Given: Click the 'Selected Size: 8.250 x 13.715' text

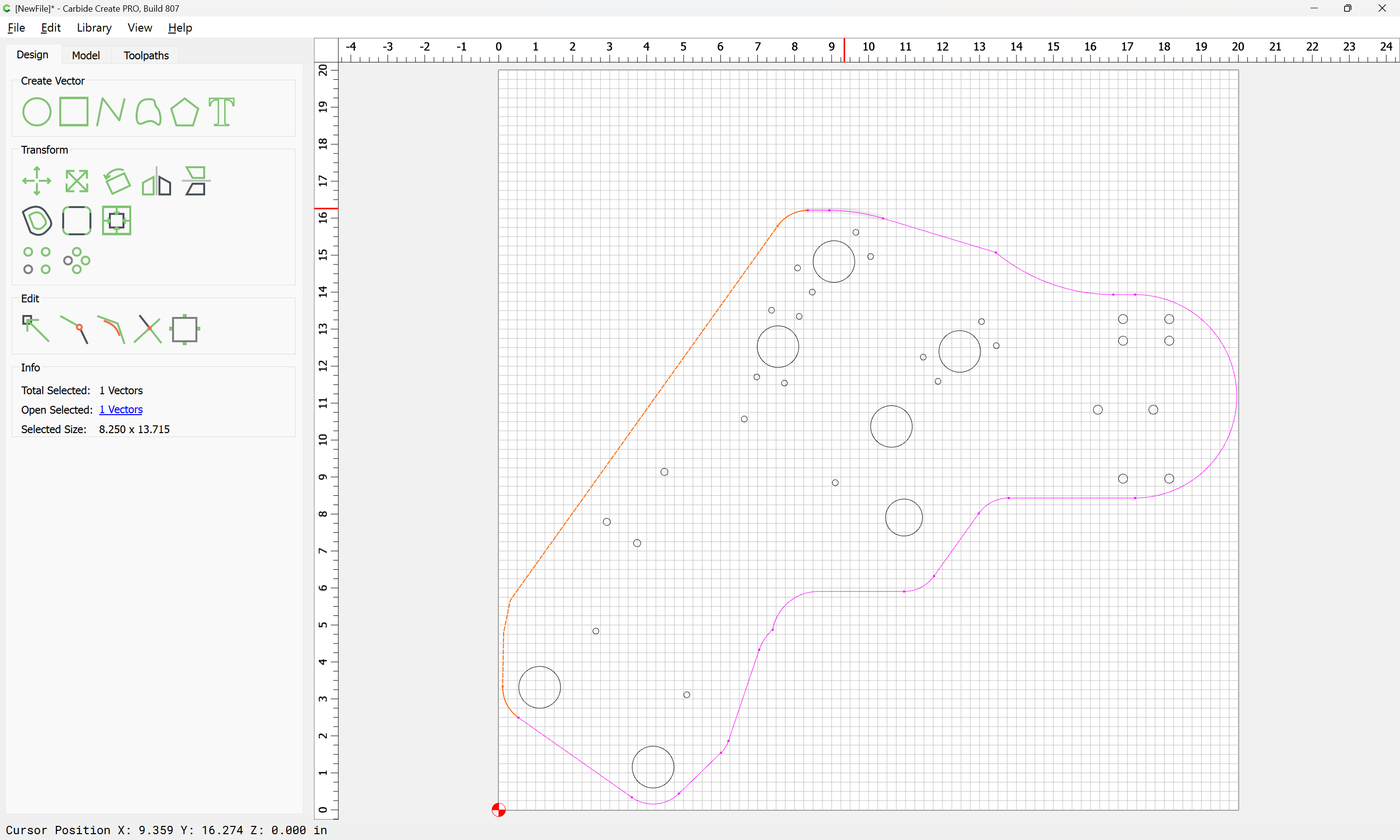Looking at the screenshot, I should click(x=95, y=429).
